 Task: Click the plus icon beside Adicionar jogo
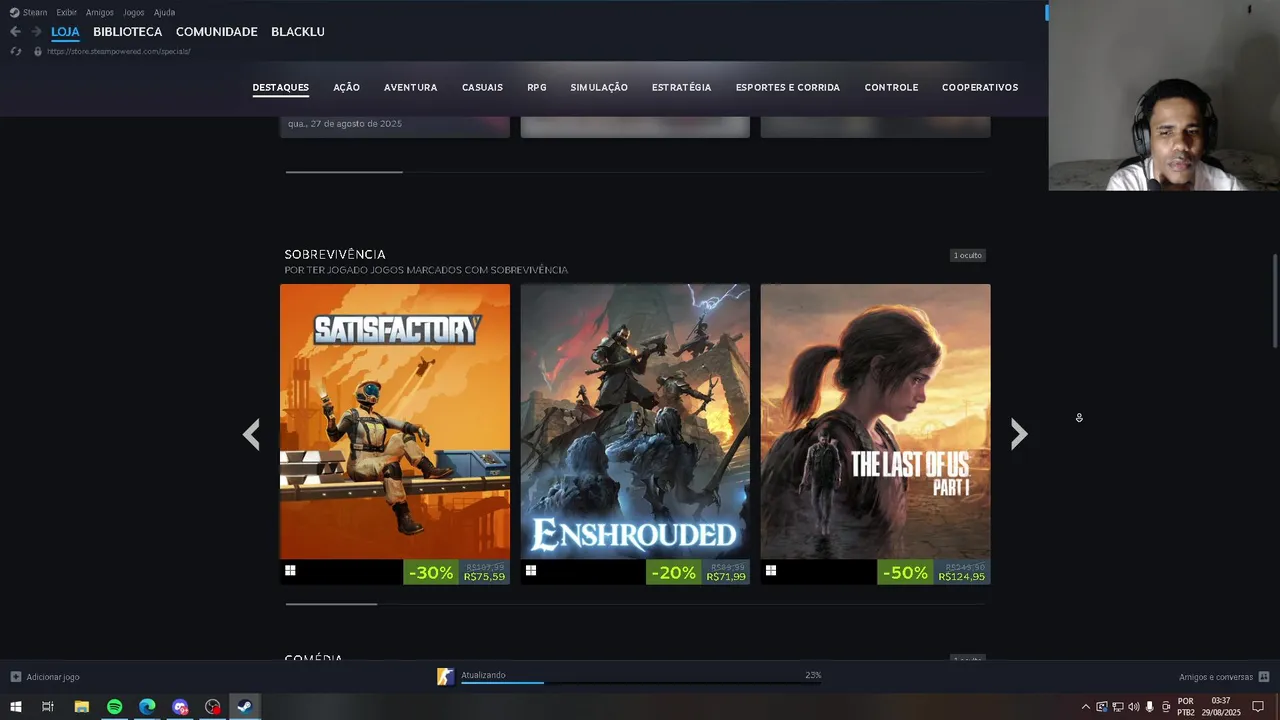(15, 677)
